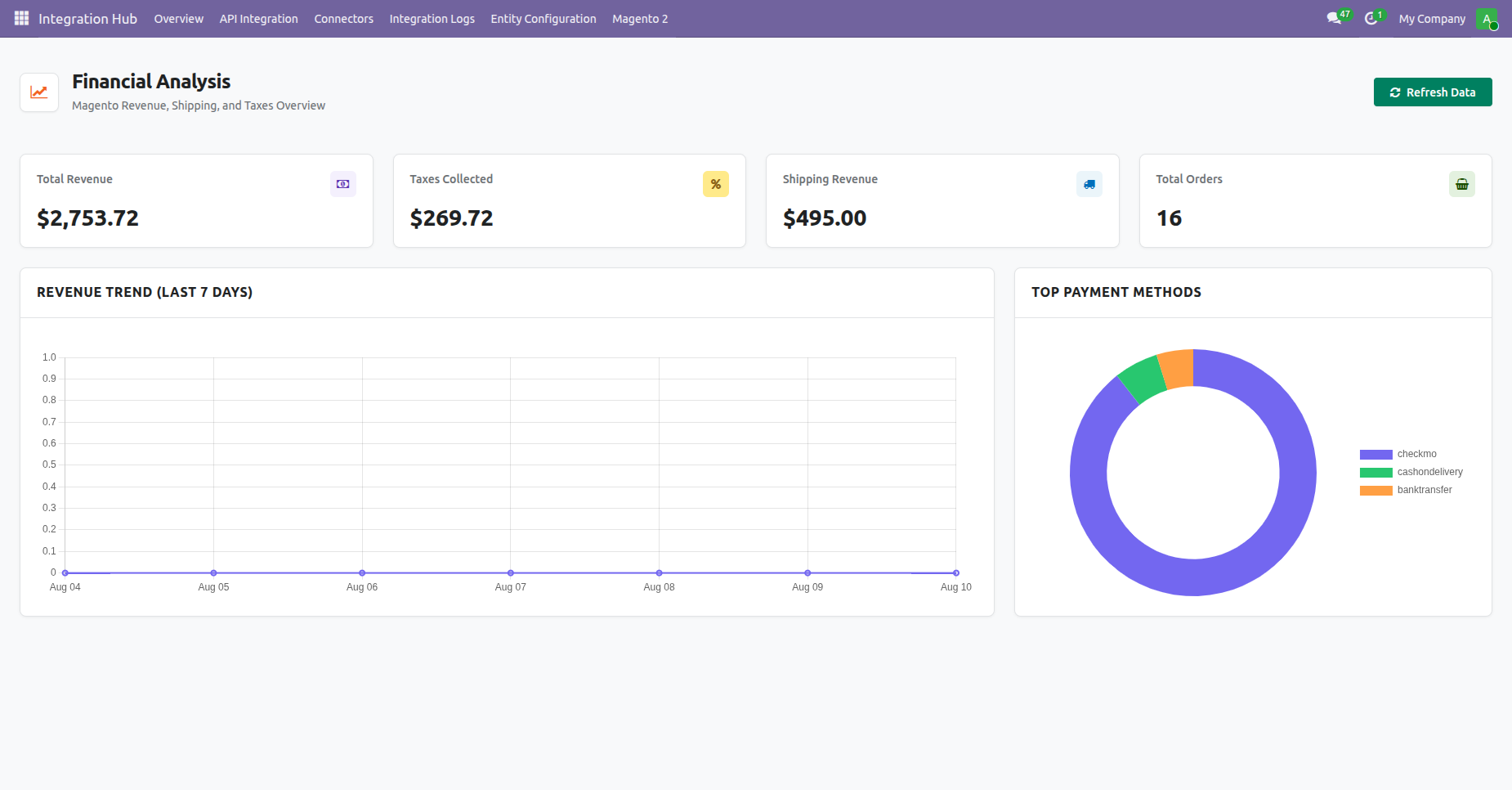Click the green cashondelivery donut segment
The width and height of the screenshot is (1512, 790).
click(1144, 379)
